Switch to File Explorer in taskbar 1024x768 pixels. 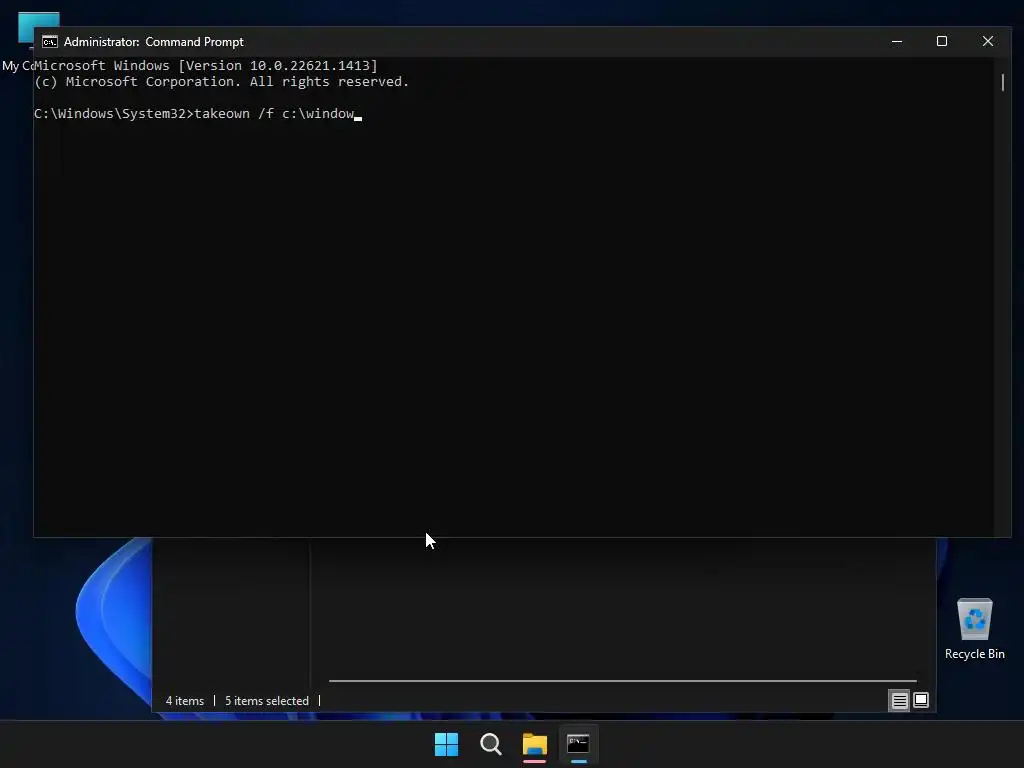pos(535,744)
